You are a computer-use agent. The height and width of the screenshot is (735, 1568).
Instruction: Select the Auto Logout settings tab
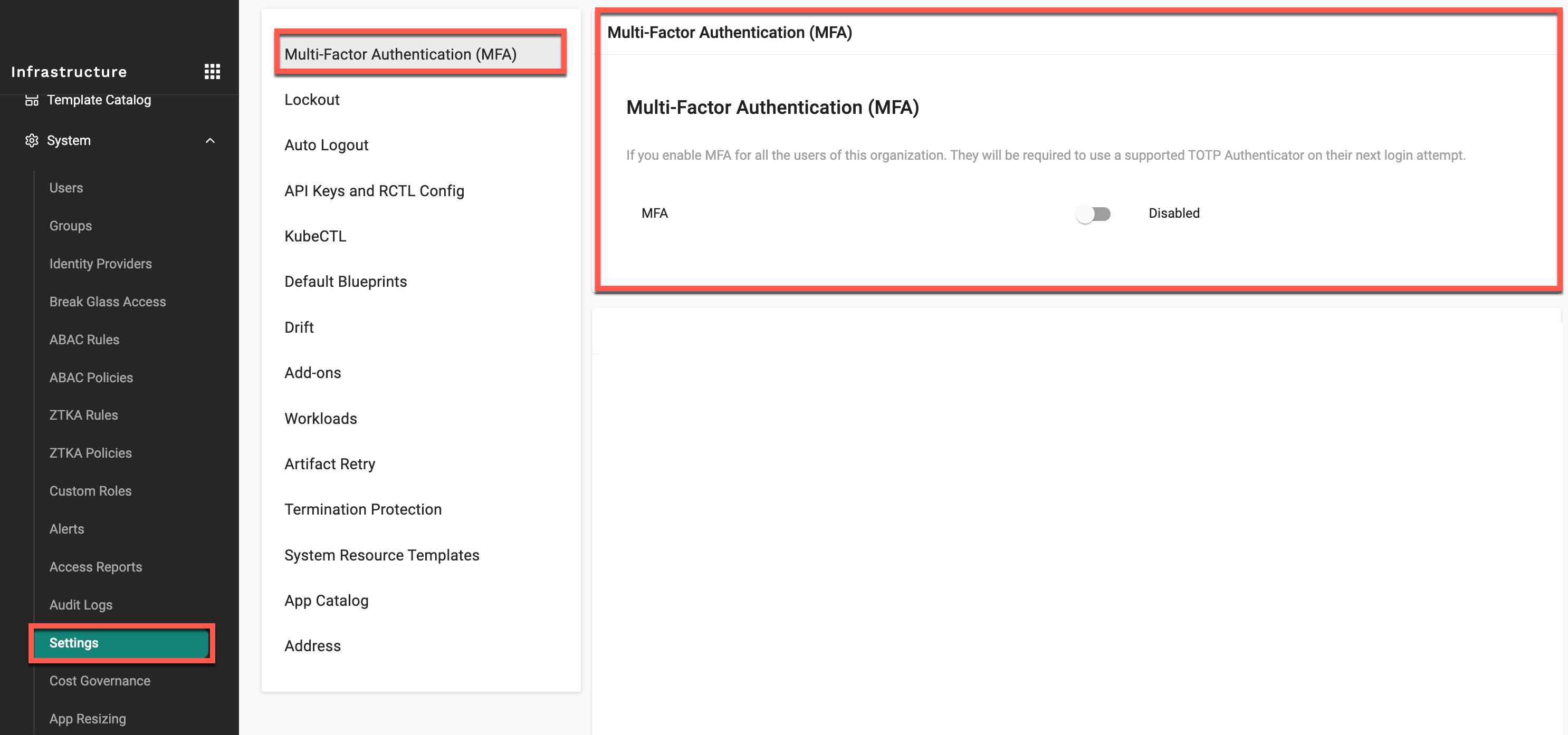[x=326, y=145]
